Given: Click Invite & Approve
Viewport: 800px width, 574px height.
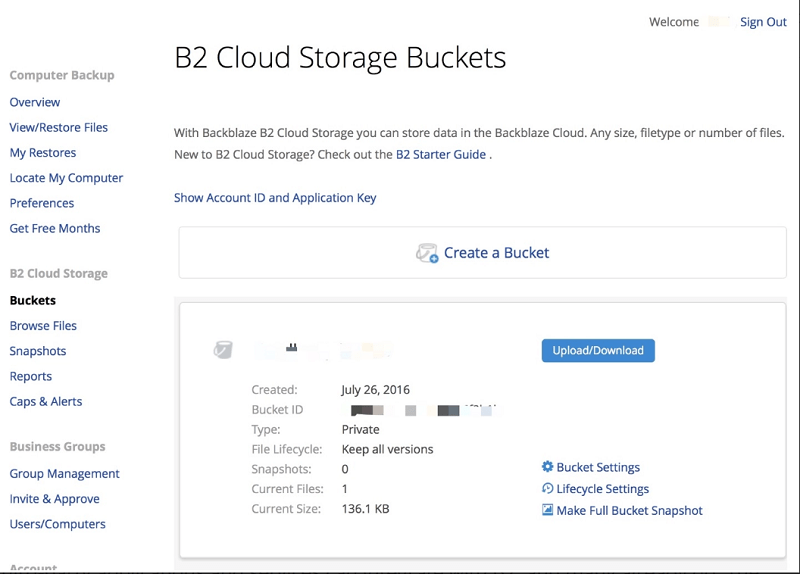Looking at the screenshot, I should point(55,499).
